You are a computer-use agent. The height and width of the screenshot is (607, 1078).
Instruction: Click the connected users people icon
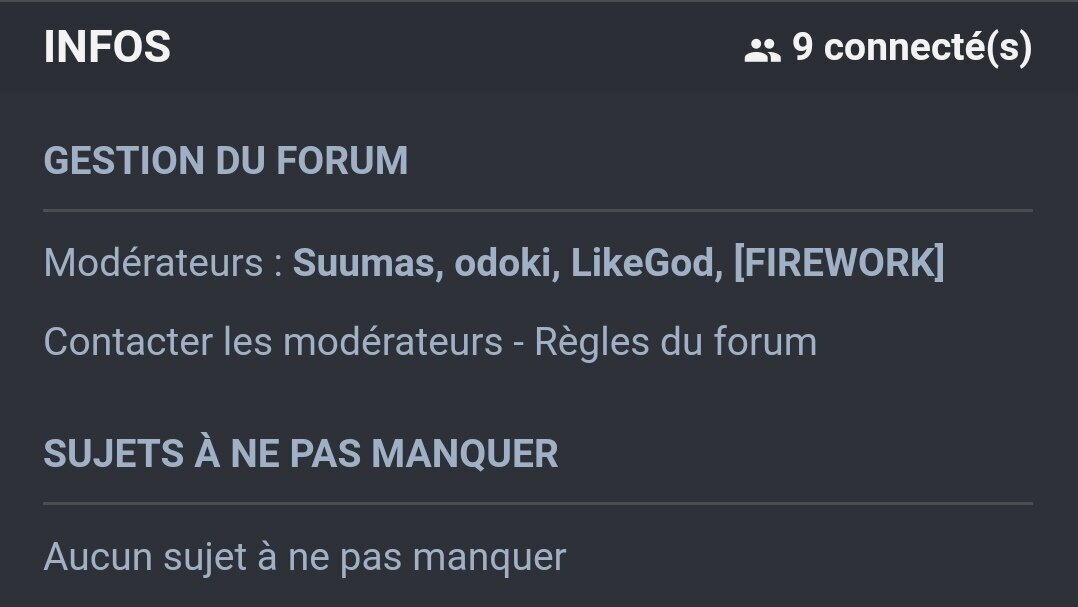[762, 50]
